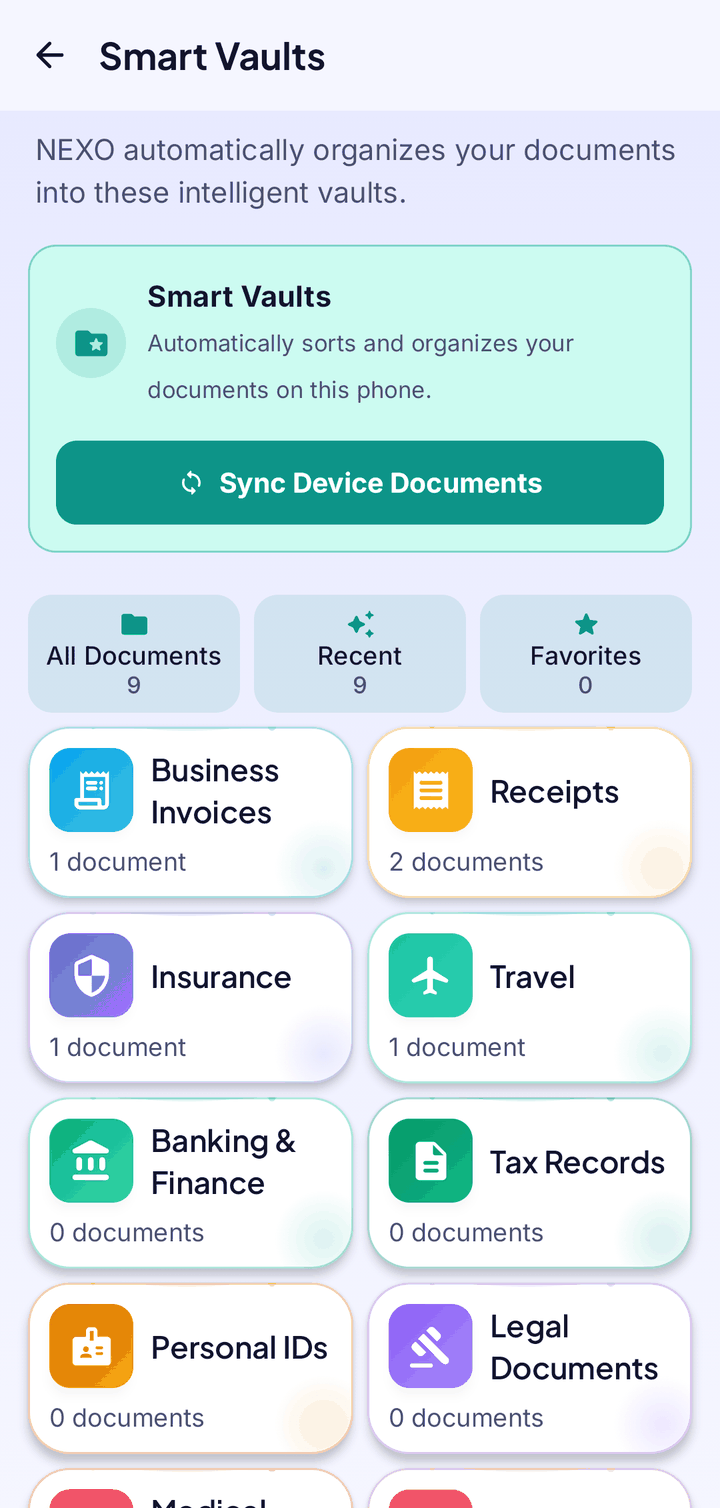This screenshot has height=1508, width=720.
Task: Click the Smart Vaults page title
Action: point(212,57)
